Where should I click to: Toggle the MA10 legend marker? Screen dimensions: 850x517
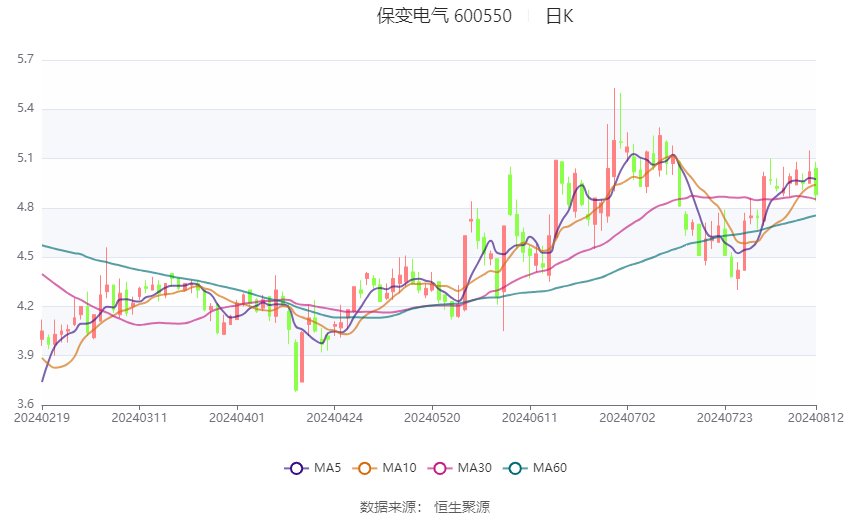coord(364,468)
